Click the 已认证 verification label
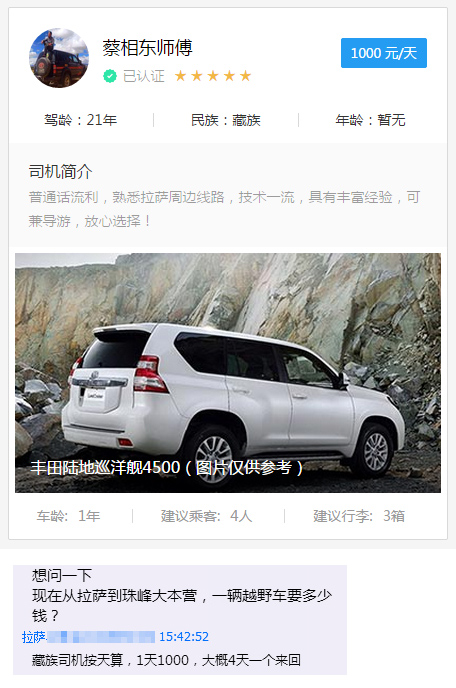Screen dimensions: 456x688 [144, 76]
